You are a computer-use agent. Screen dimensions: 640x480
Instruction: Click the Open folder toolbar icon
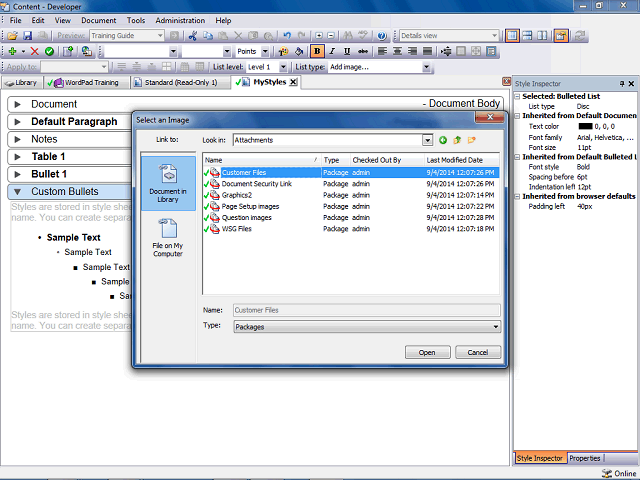coord(12,36)
